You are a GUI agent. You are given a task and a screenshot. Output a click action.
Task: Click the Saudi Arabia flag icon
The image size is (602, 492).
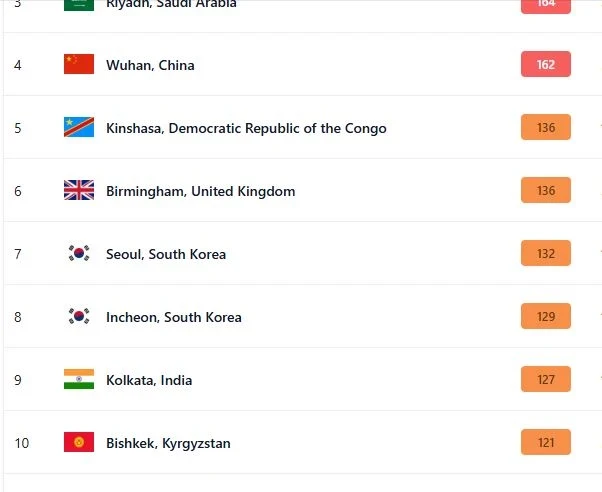(78, 4)
